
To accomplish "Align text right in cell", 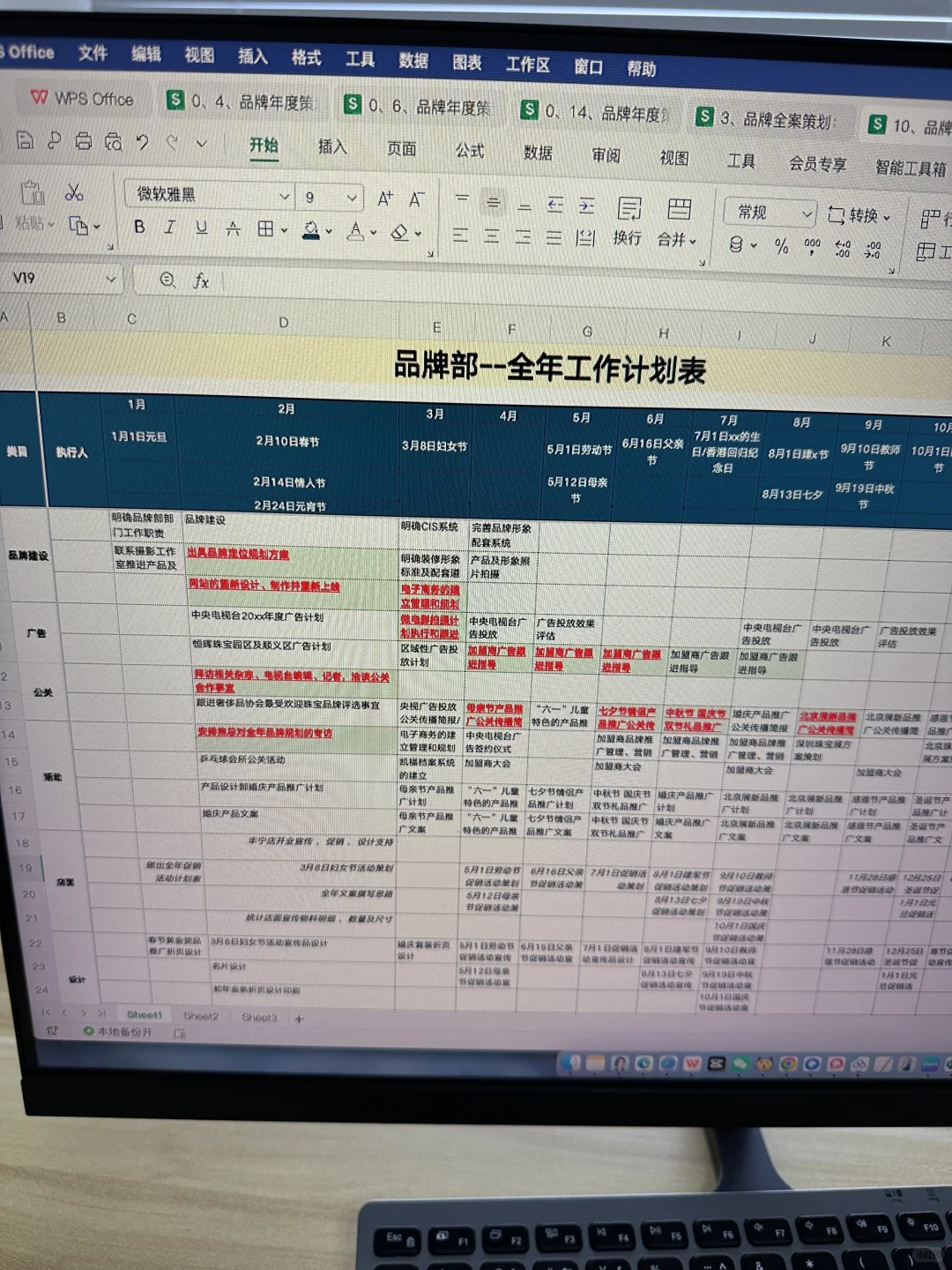I will click(x=523, y=236).
